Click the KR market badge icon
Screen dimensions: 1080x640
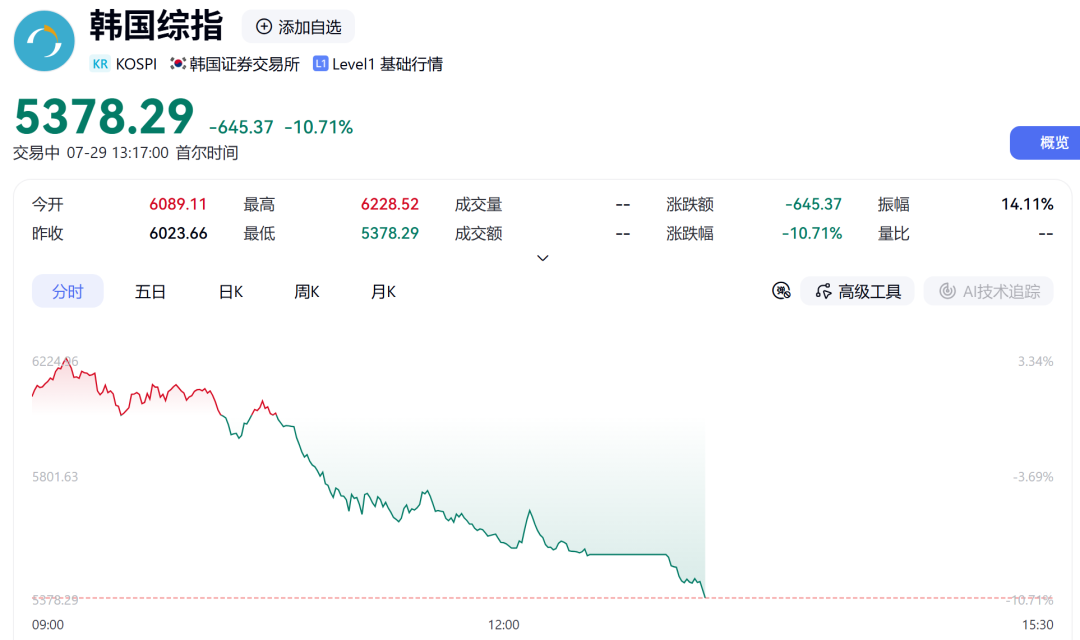[x=100, y=64]
